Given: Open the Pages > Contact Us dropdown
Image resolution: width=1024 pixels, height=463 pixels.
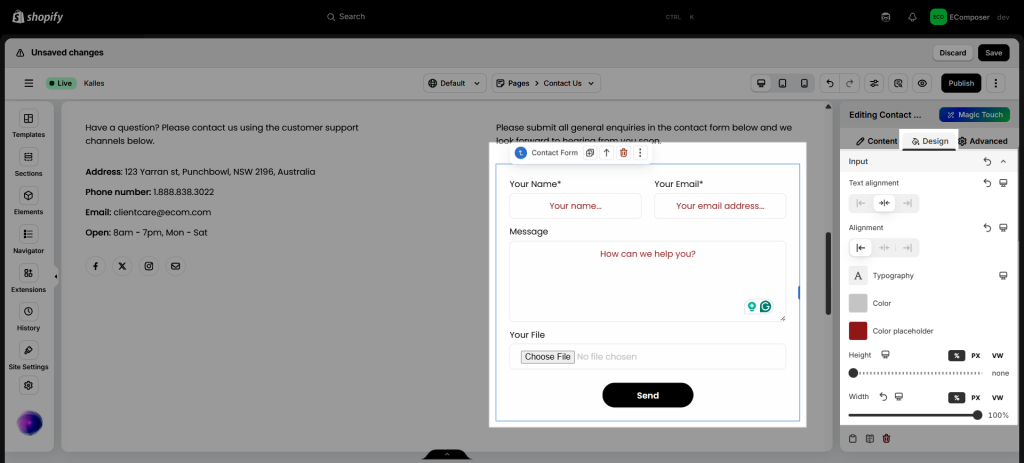Looking at the screenshot, I should tap(546, 83).
